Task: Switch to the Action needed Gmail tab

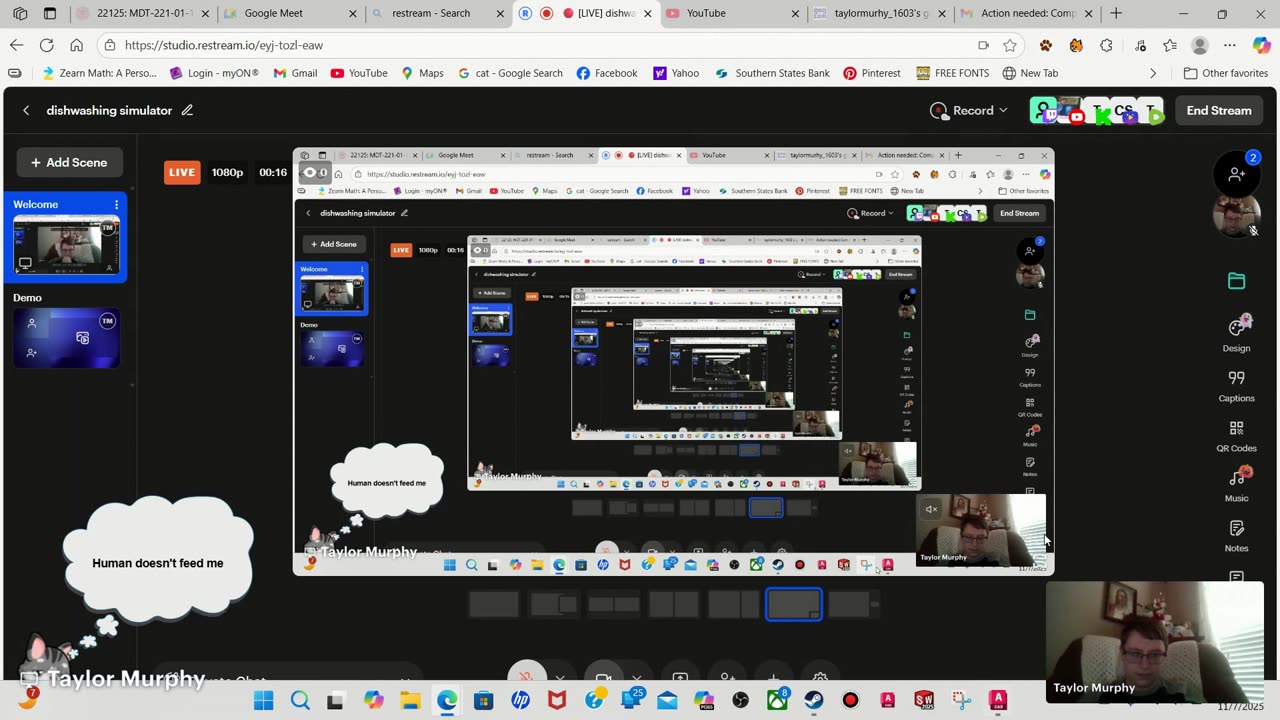Action: tap(1027, 14)
